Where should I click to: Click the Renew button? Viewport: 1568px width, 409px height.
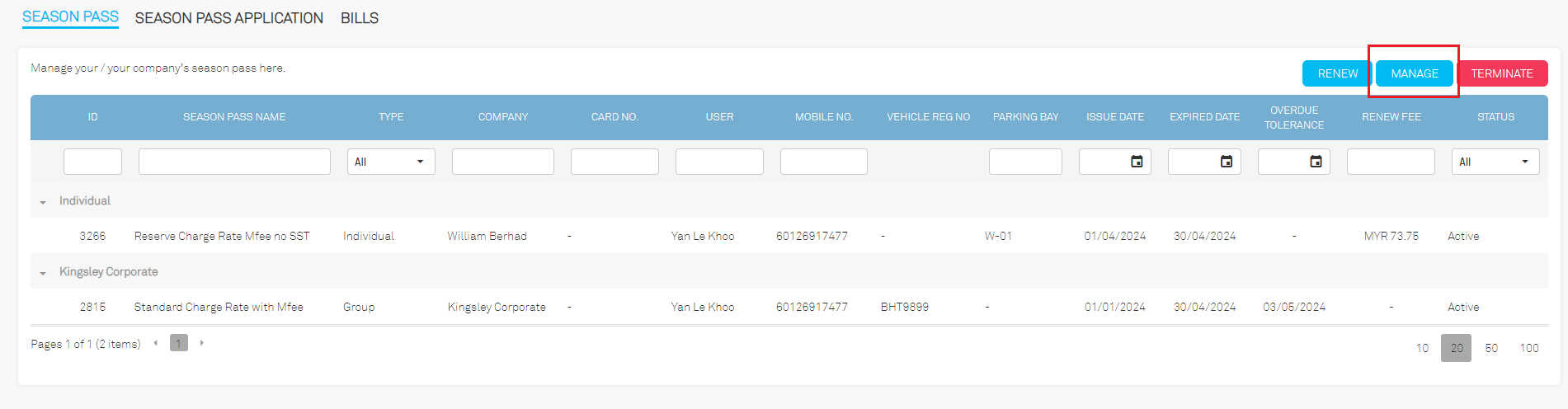pos(1337,73)
